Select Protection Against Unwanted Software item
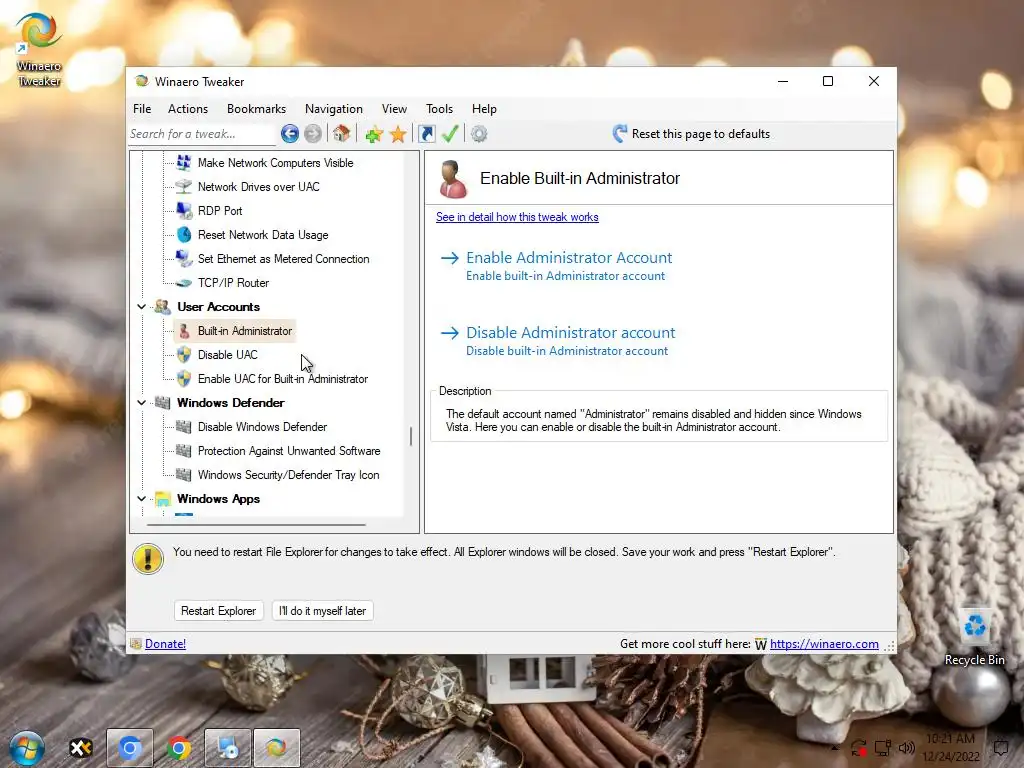Viewport: 1024px width, 768px height. [289, 451]
